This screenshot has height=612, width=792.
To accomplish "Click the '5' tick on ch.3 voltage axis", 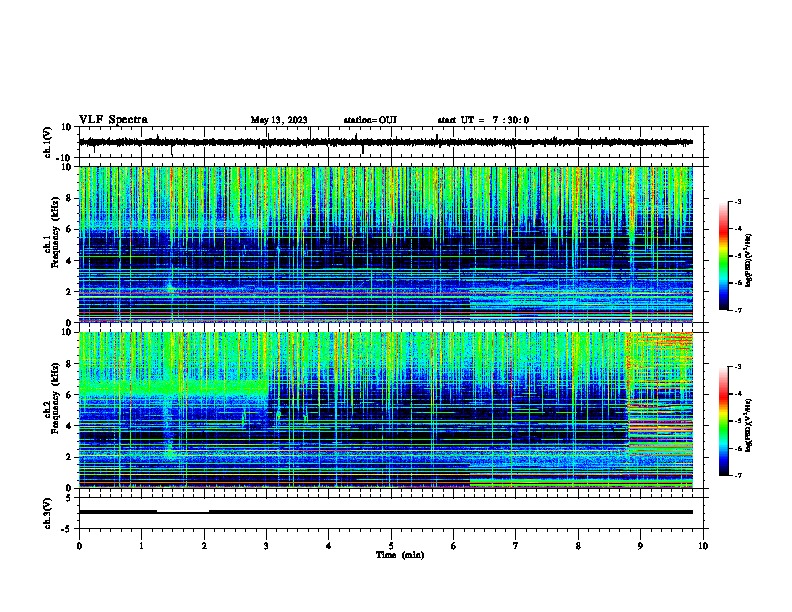I will pos(69,498).
